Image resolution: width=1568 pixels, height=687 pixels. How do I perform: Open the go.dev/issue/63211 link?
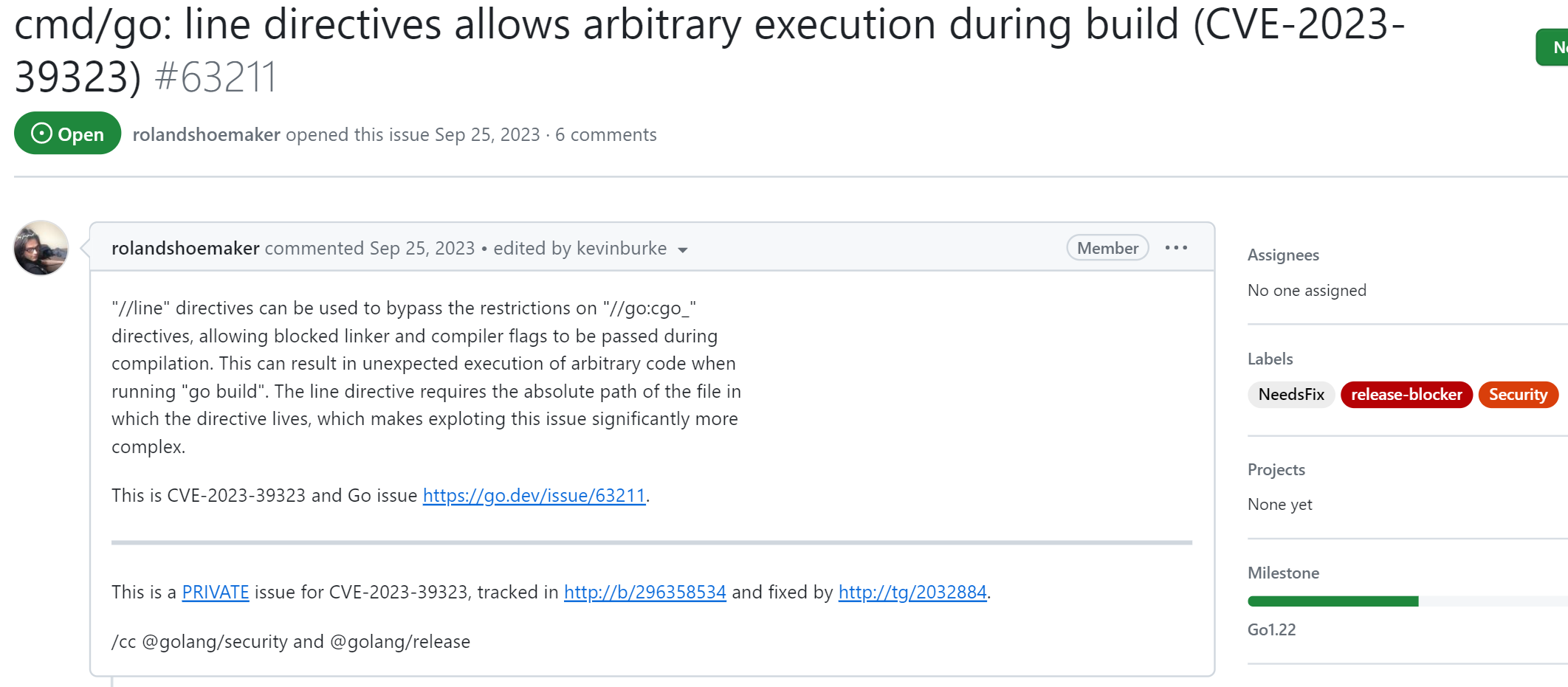click(534, 495)
